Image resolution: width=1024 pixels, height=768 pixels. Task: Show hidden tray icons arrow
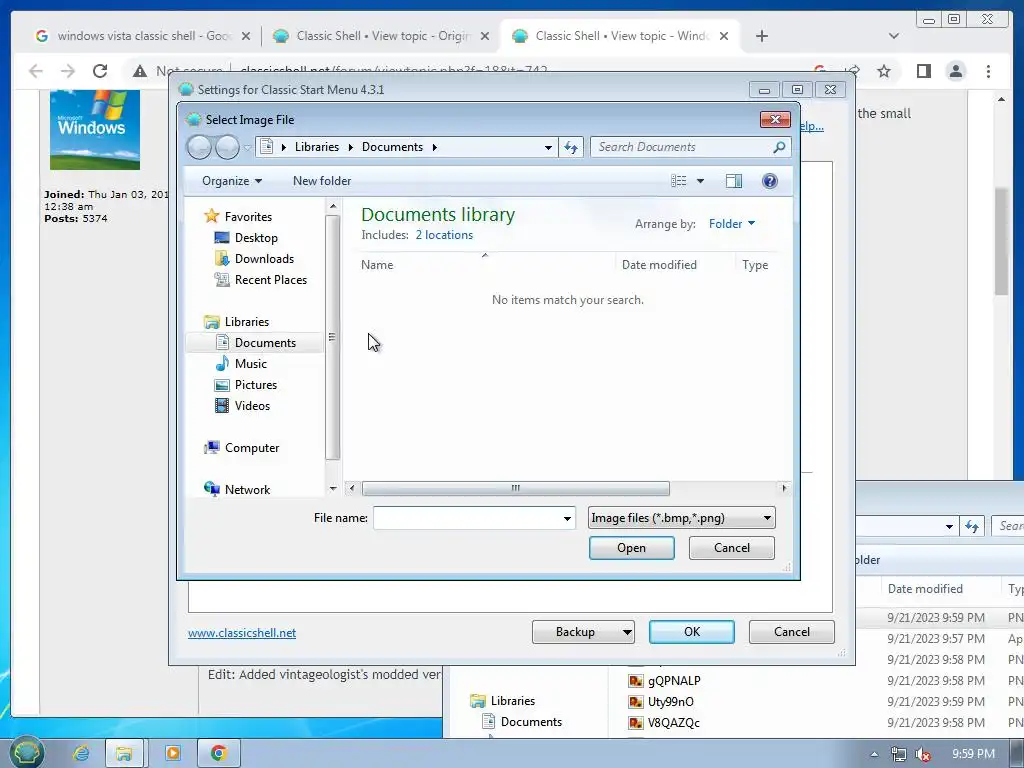pyautogui.click(x=874, y=754)
